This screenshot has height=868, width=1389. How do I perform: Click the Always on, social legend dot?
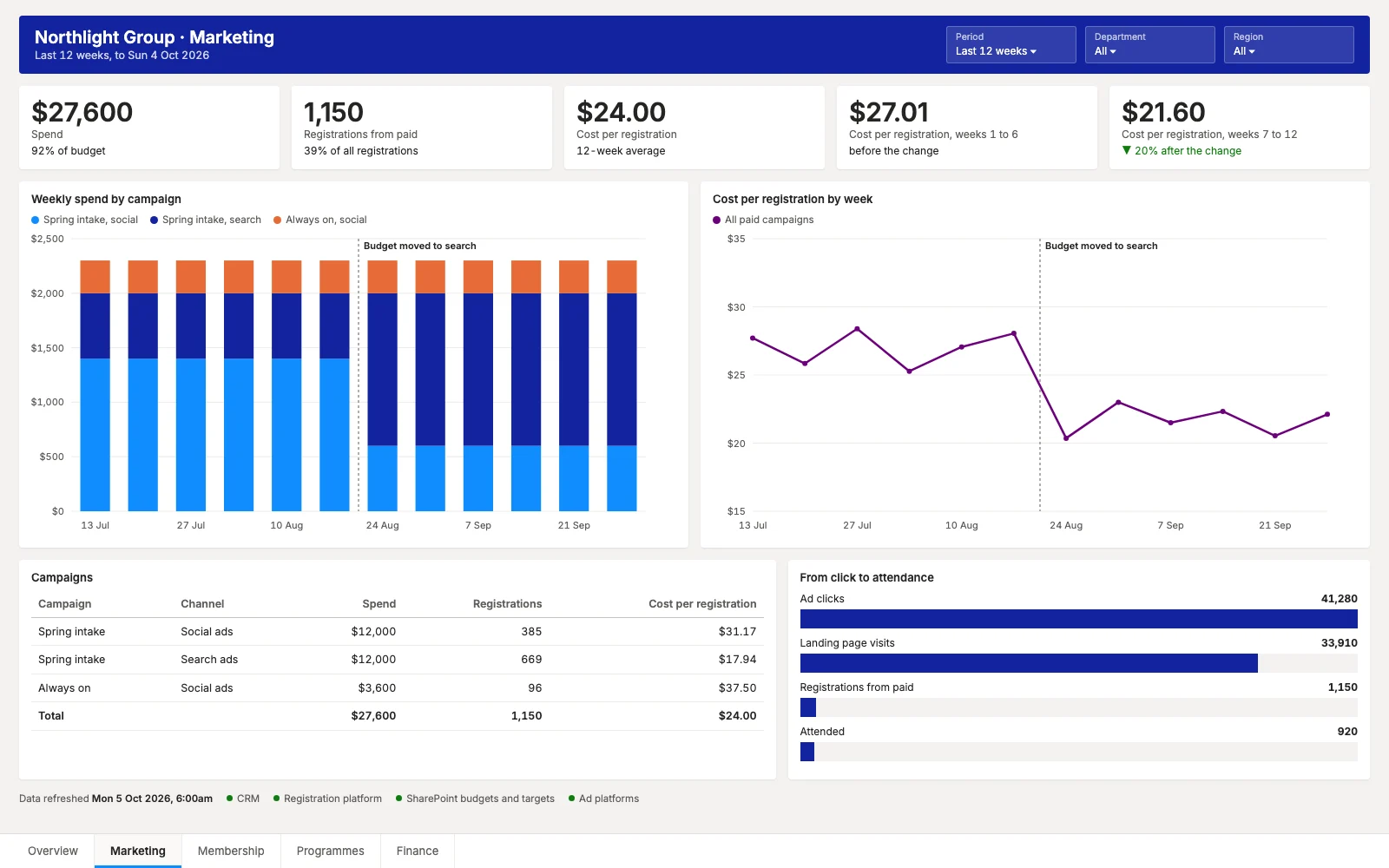click(278, 220)
